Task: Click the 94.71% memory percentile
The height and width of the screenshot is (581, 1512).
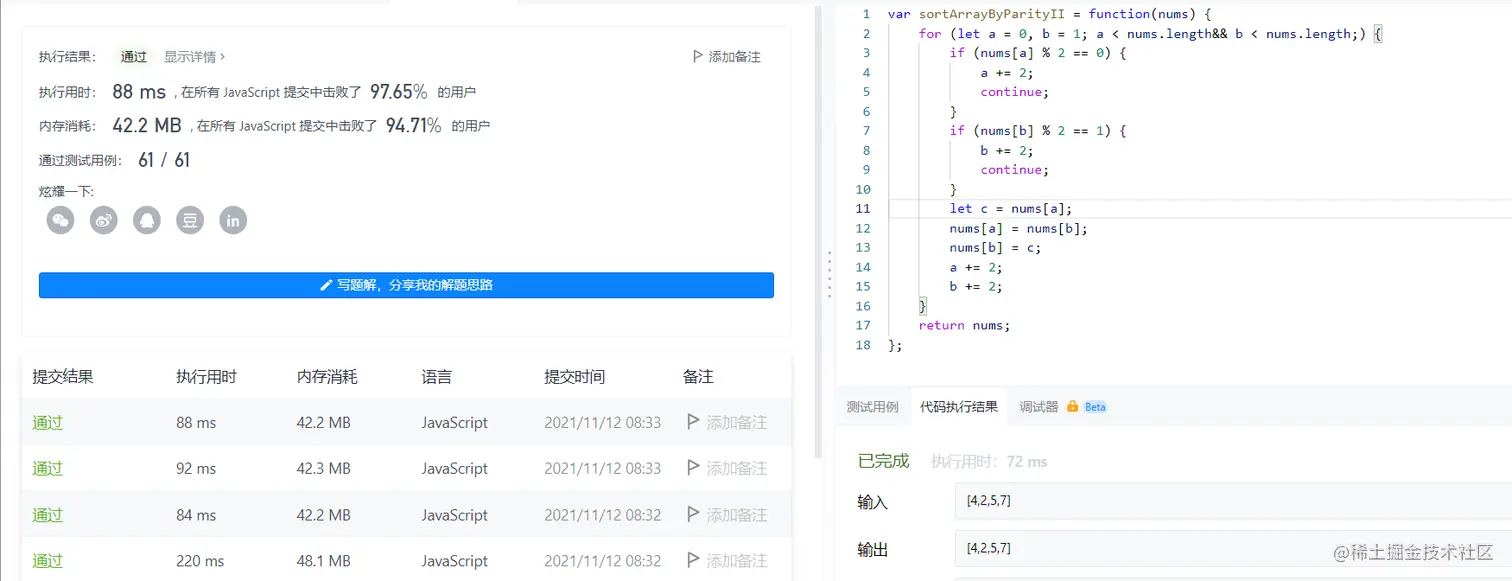Action: coord(413,125)
